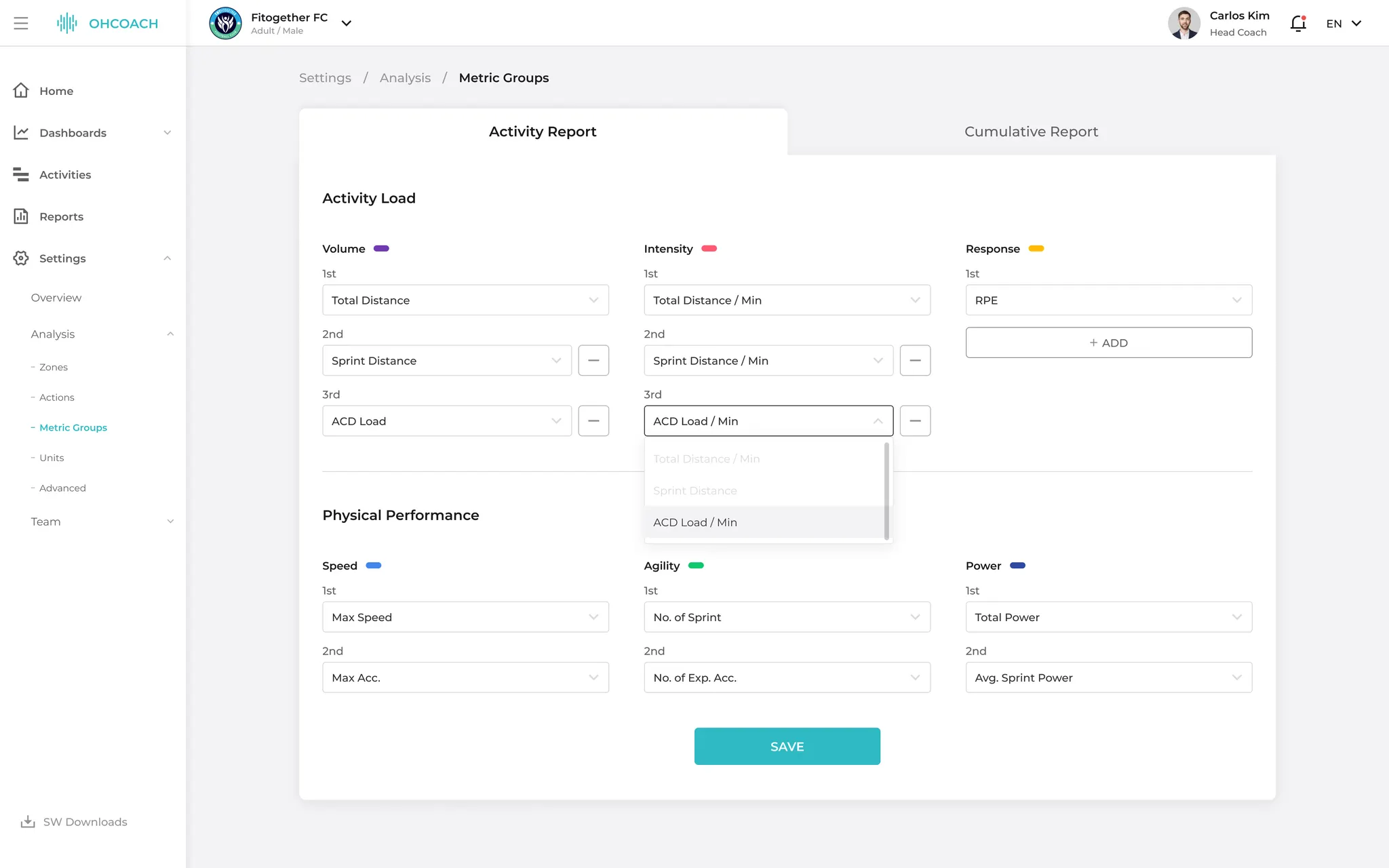Open the RPE response dropdown
Screen dimensions: 1389x868
[1108, 300]
